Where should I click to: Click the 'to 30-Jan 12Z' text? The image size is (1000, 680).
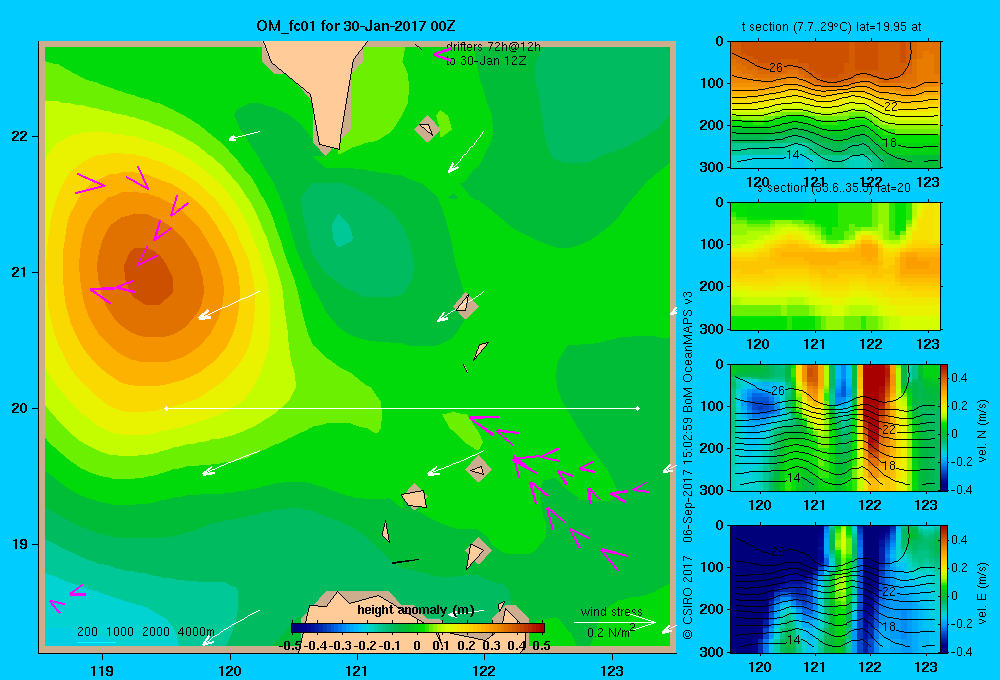486,61
